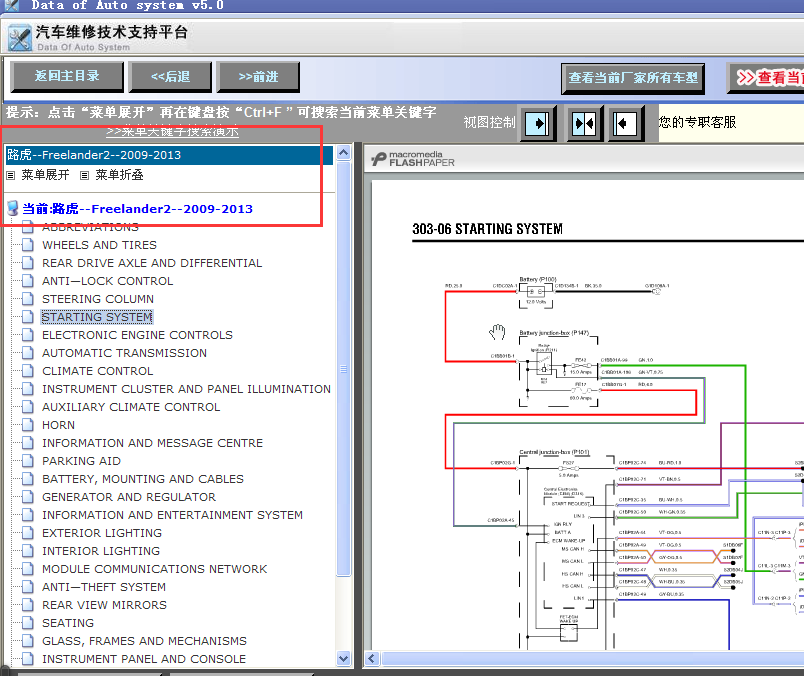Click the tree panel vertical scrollbar thumb
Viewport: 804px width, 676px height.
[x=344, y=369]
